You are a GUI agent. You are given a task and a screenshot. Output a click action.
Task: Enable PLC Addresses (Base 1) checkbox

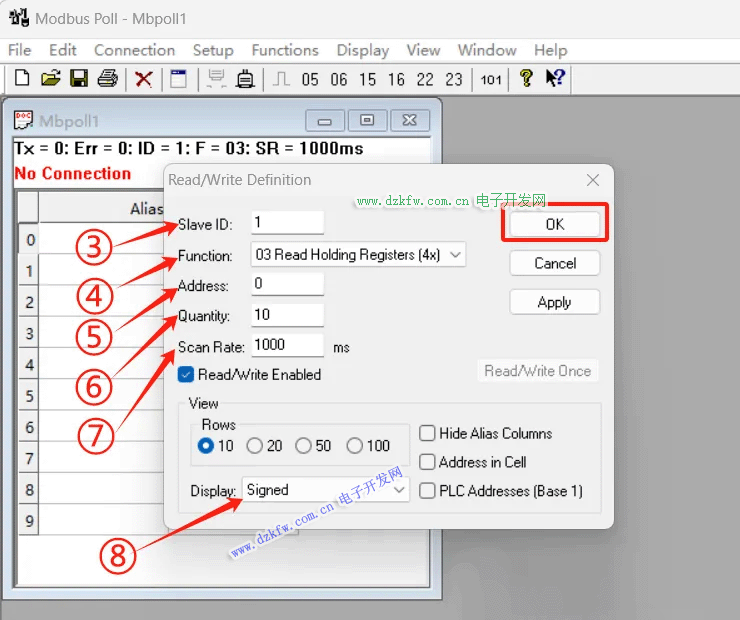427,491
